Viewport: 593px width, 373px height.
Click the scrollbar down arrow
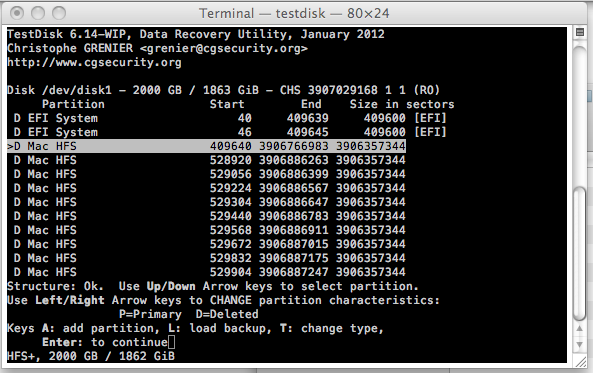pyautogui.click(x=579, y=345)
